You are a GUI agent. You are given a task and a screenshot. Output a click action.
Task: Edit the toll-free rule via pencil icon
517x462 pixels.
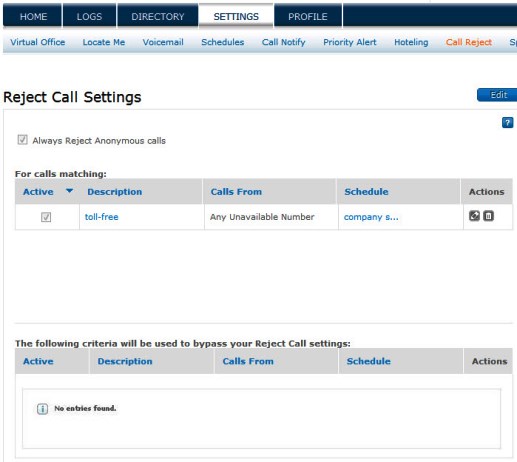pos(474,216)
